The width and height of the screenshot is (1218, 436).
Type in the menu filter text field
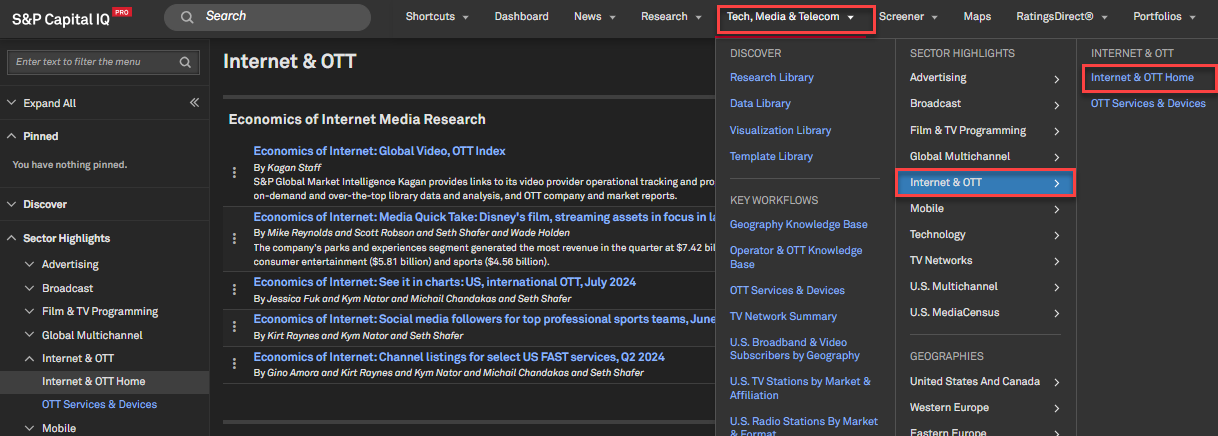[94, 62]
